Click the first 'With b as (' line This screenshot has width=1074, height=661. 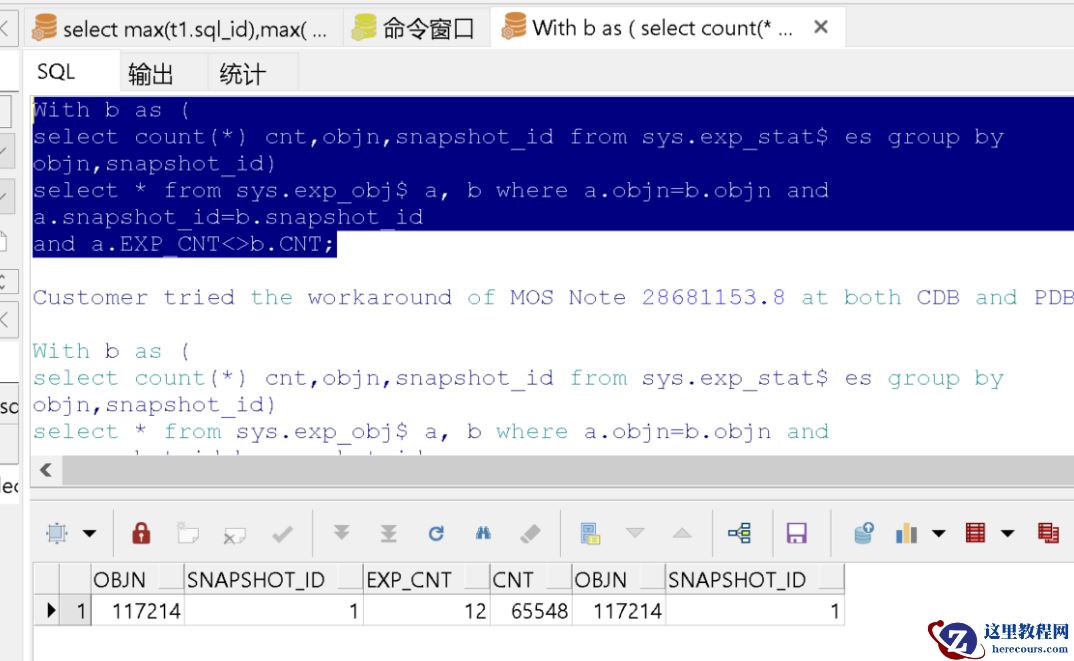[112, 110]
